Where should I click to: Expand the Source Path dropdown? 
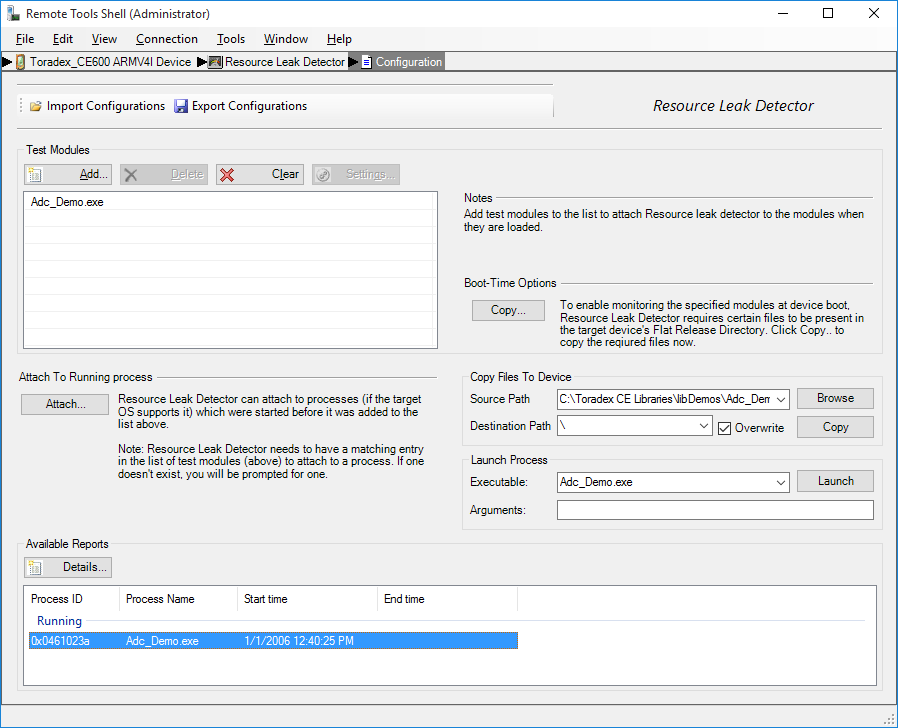click(x=781, y=399)
